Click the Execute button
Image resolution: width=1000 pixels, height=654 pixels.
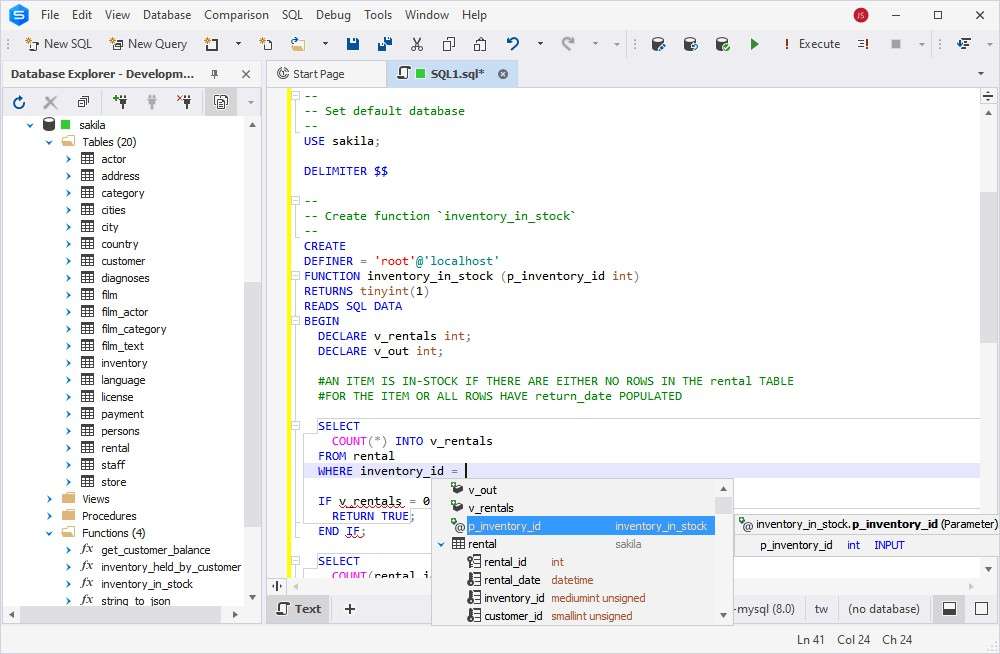point(811,44)
